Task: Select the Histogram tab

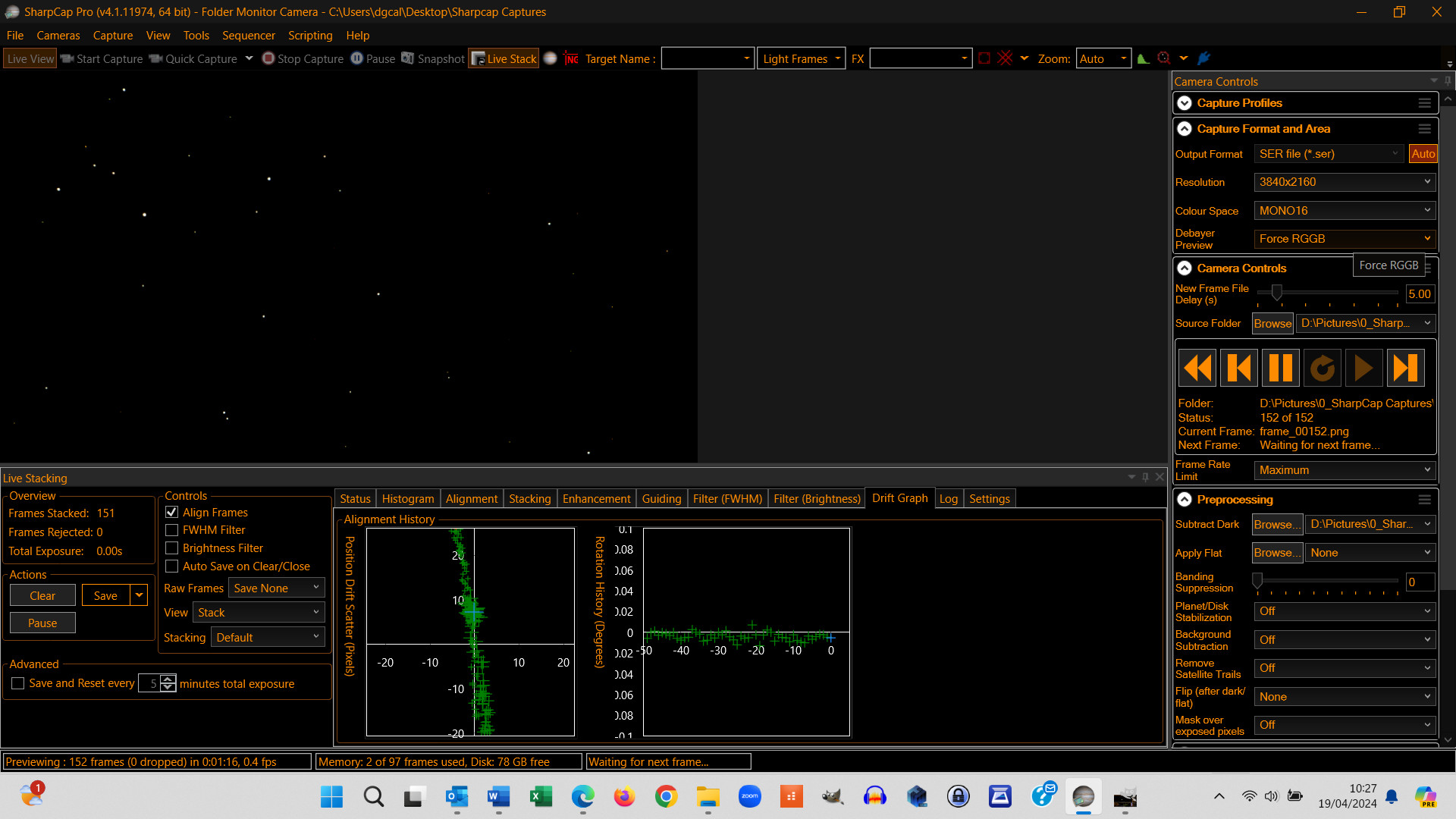Action: point(407,498)
